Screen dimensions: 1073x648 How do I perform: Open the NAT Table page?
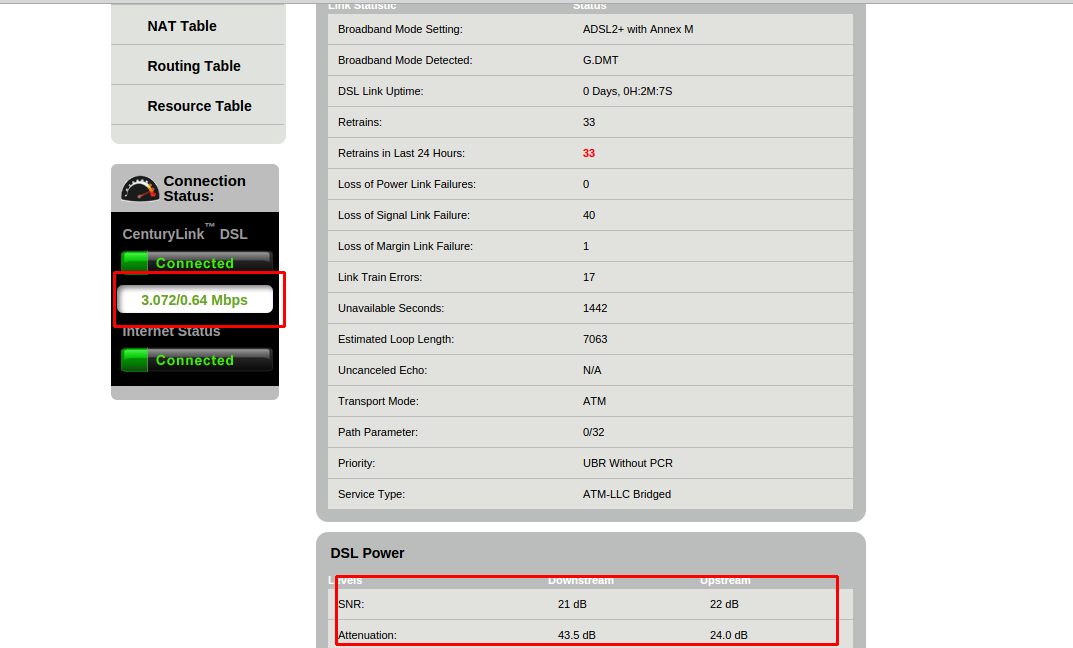click(182, 26)
